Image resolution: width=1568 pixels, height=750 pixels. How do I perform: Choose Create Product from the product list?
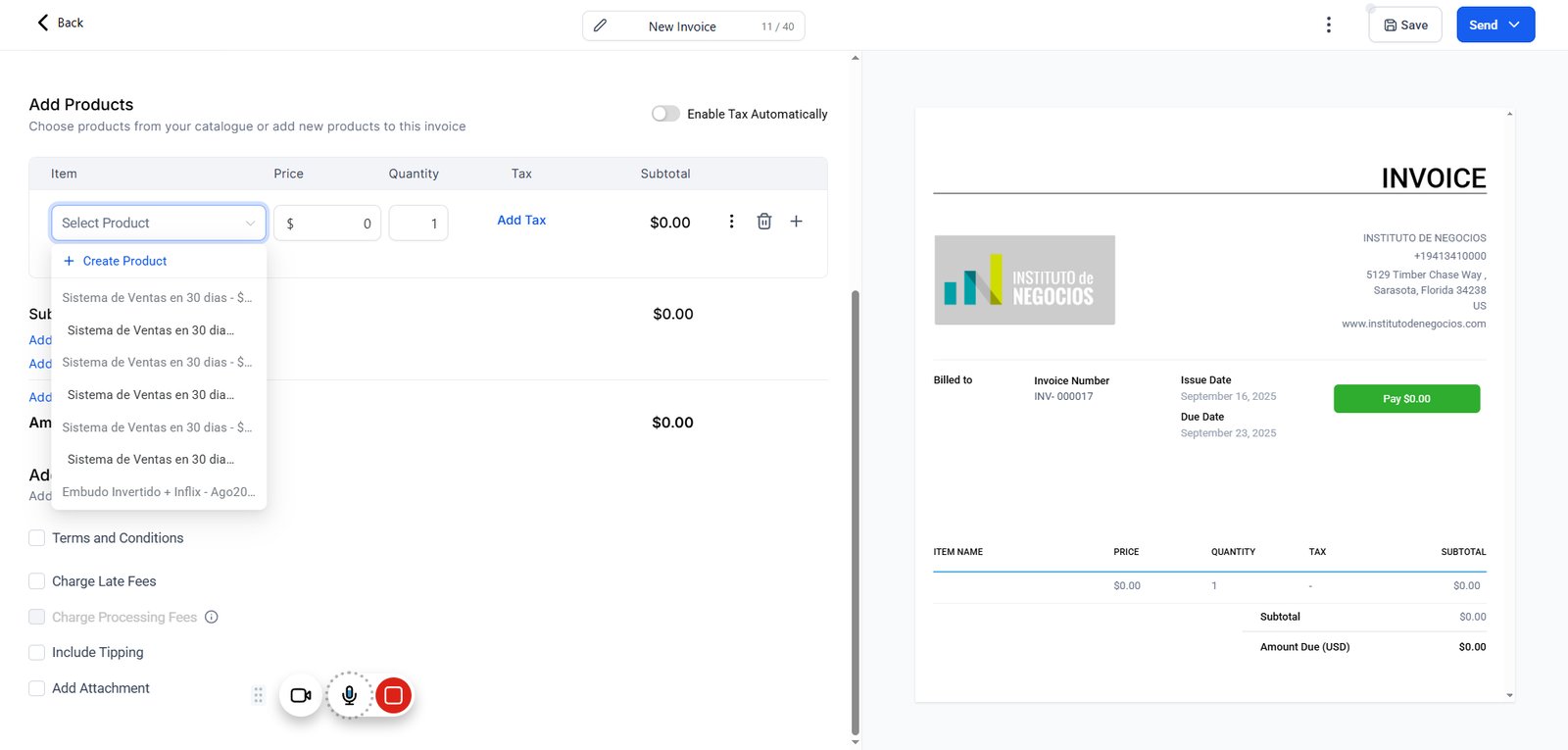point(116,261)
